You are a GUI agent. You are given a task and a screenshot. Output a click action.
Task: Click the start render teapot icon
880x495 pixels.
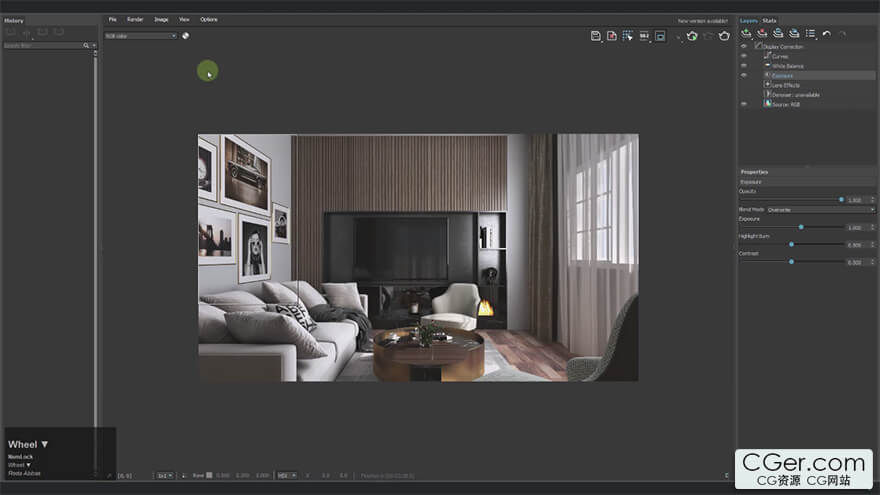click(x=724, y=36)
